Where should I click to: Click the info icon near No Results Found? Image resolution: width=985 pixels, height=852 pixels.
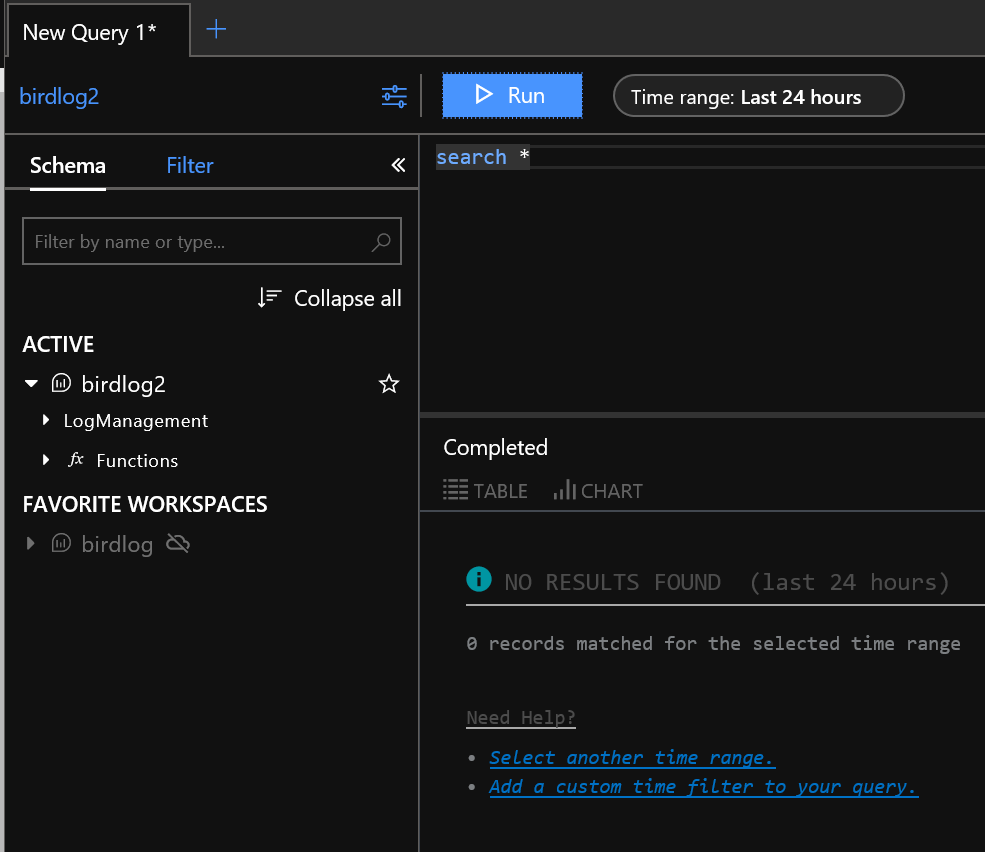[479, 579]
